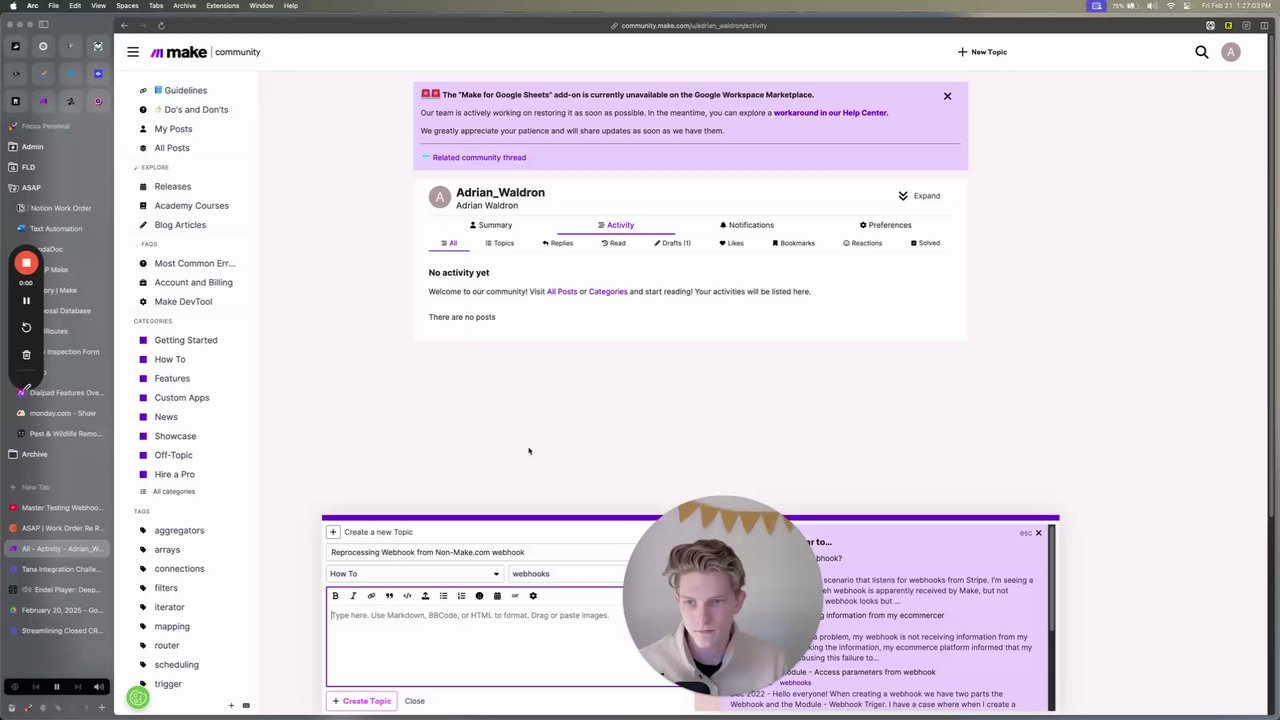Open the router tag in sidebar
1280x720 pixels.
click(x=167, y=646)
